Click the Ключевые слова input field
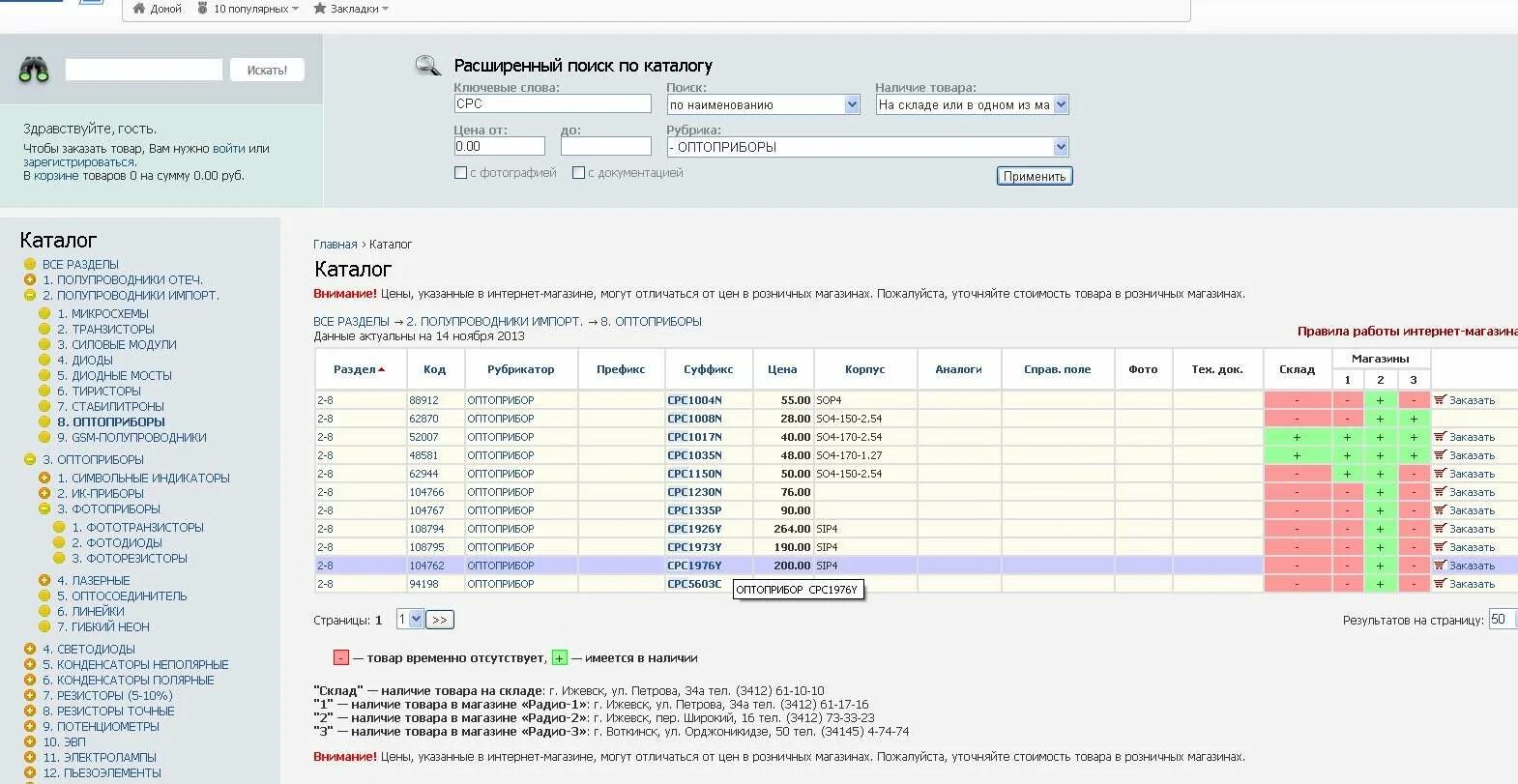Viewport: 1518px width, 784px height. (x=552, y=103)
